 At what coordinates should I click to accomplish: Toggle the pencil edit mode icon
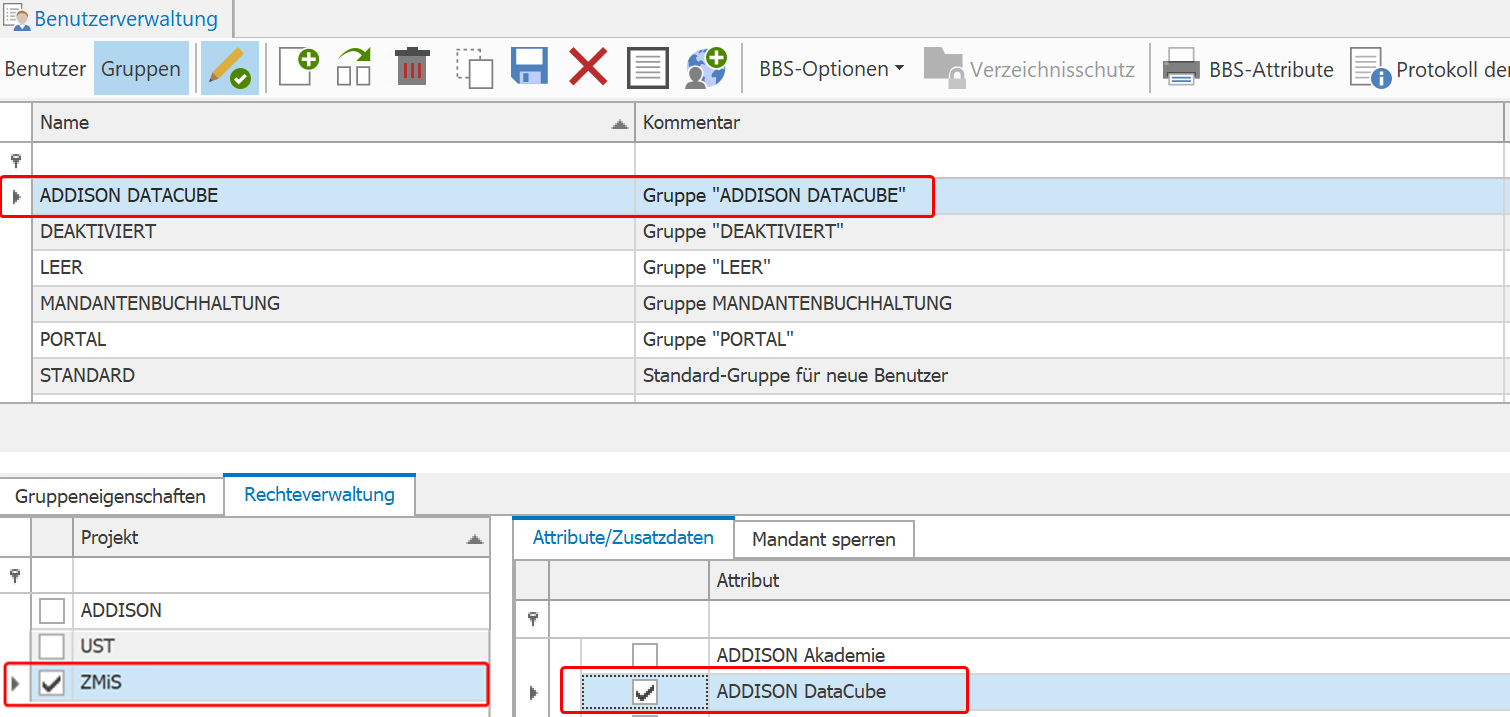pyautogui.click(x=230, y=68)
